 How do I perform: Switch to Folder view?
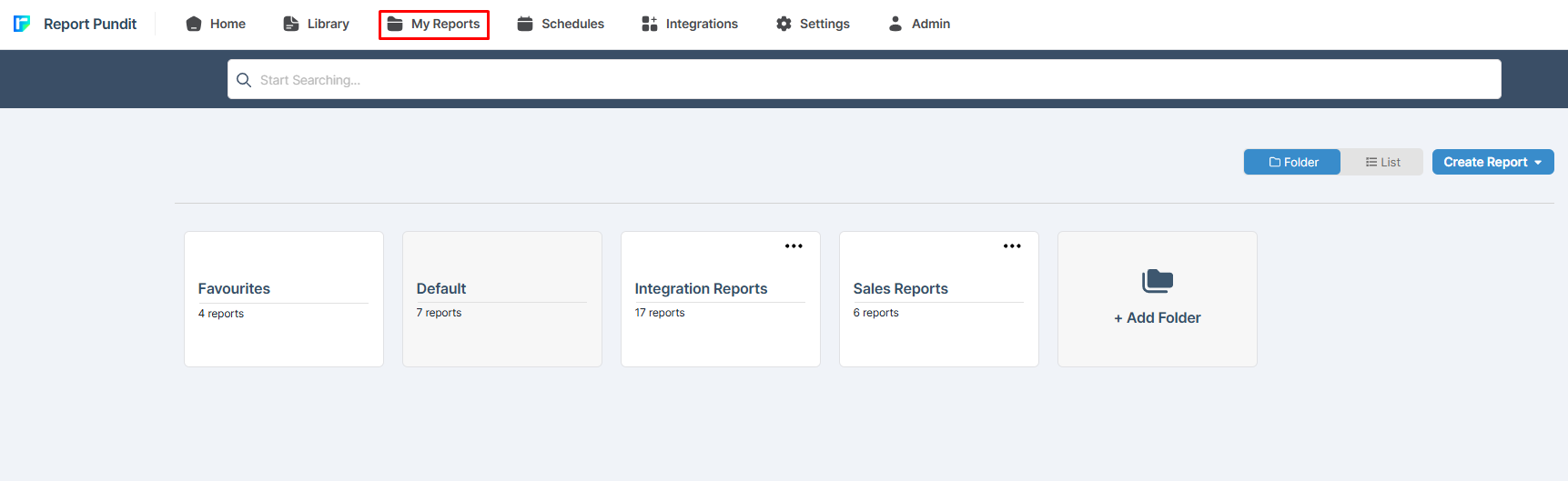[1292, 162]
